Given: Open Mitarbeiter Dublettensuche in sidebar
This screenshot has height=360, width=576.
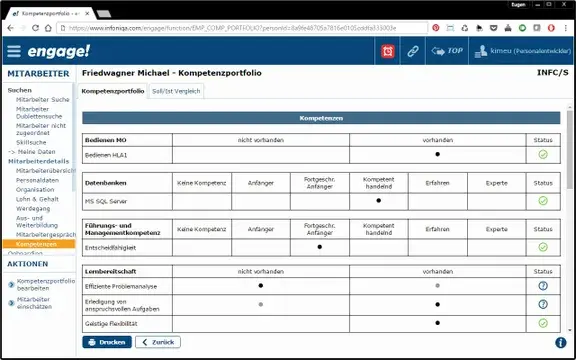Looking at the screenshot, I should point(39,113).
